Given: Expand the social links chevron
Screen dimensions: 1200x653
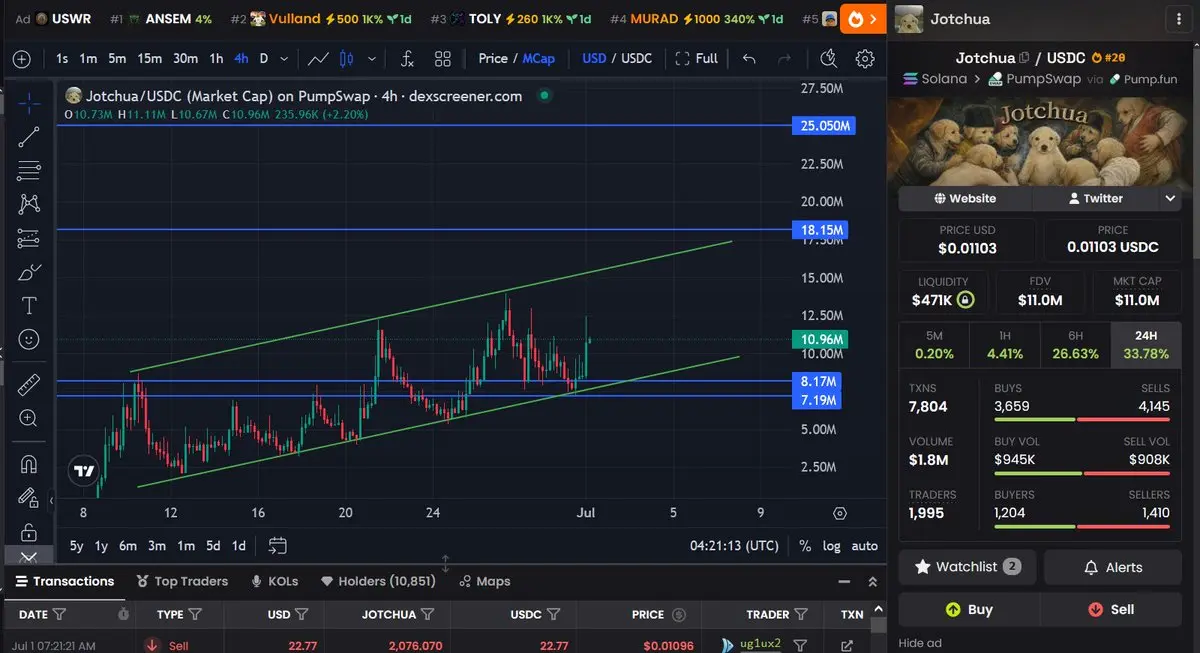Looking at the screenshot, I should [x=1170, y=198].
